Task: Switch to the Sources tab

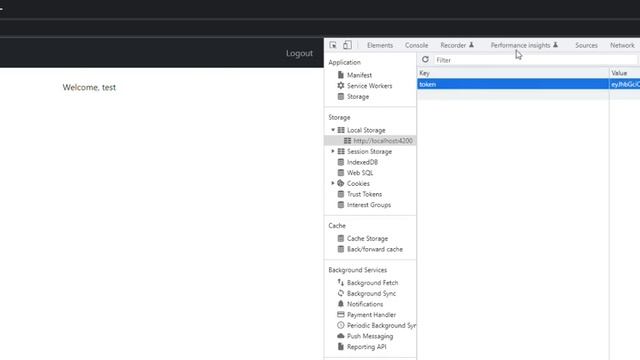Action: click(x=586, y=45)
